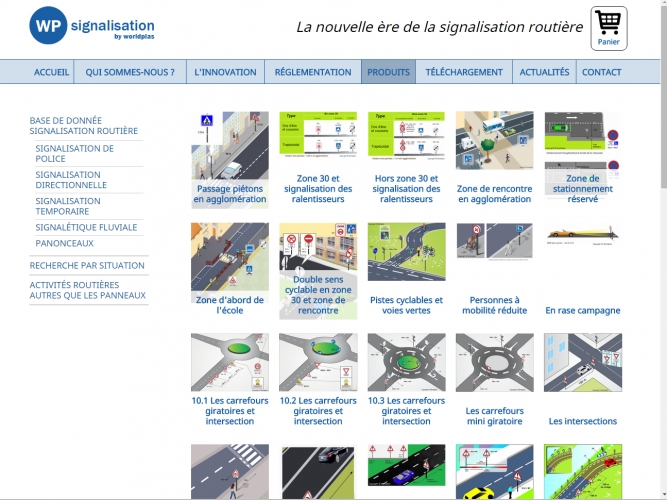
Task: Select Zone de rencontre en agglomération image
Action: pos(494,158)
